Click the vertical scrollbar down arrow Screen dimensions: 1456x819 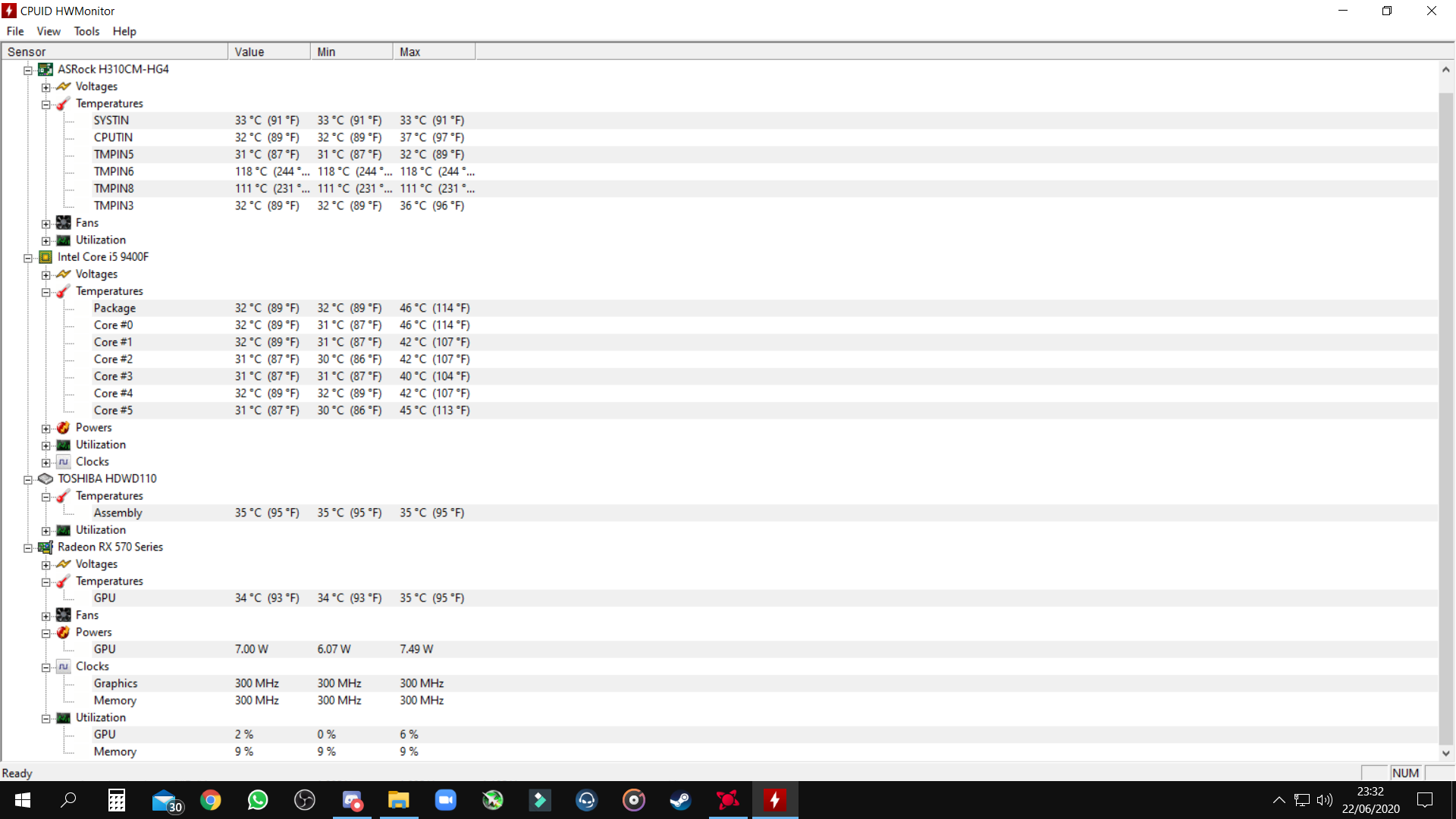1446,753
